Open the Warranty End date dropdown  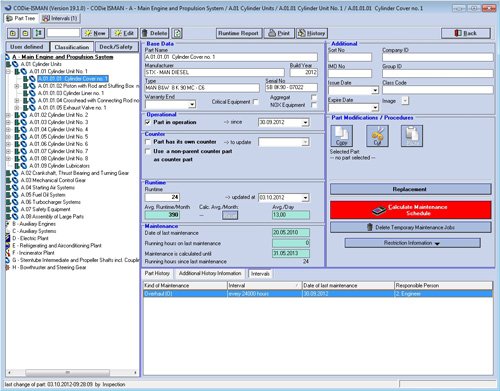coord(192,105)
